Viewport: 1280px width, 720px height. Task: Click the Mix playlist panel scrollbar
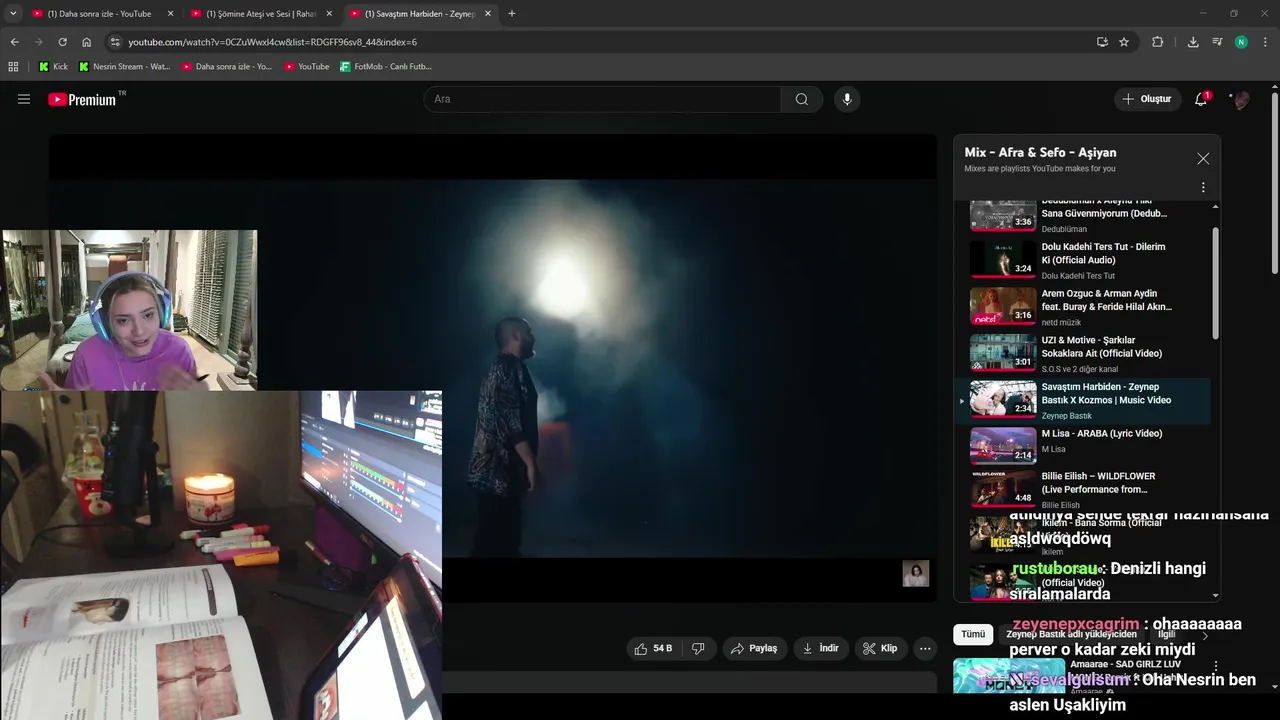coord(1216,282)
